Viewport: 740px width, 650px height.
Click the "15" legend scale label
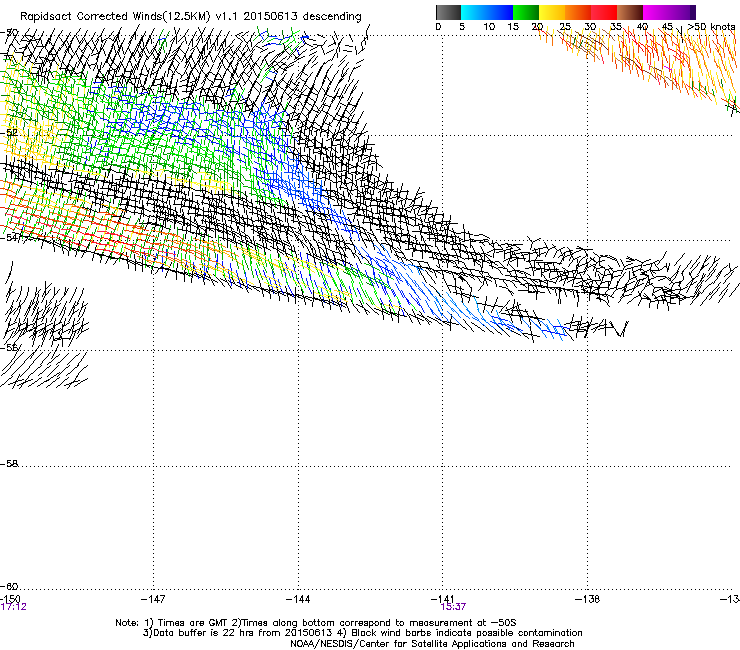point(513,27)
